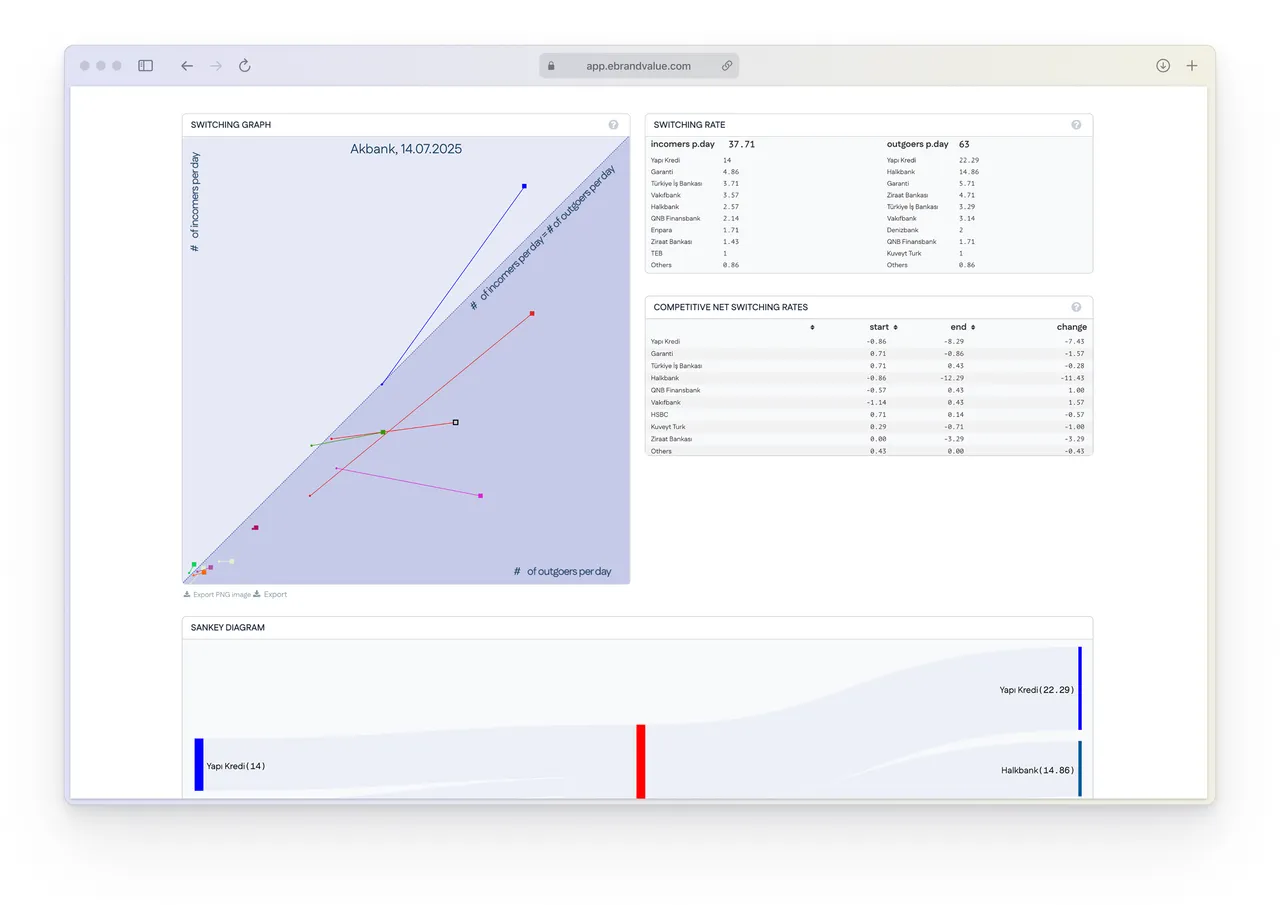Click Halkbank end value "-12.29"

click(x=952, y=378)
